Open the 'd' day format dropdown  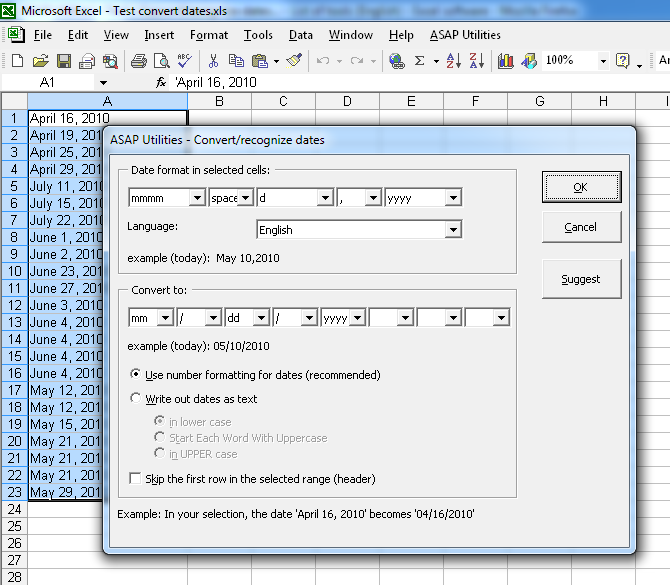click(326, 198)
